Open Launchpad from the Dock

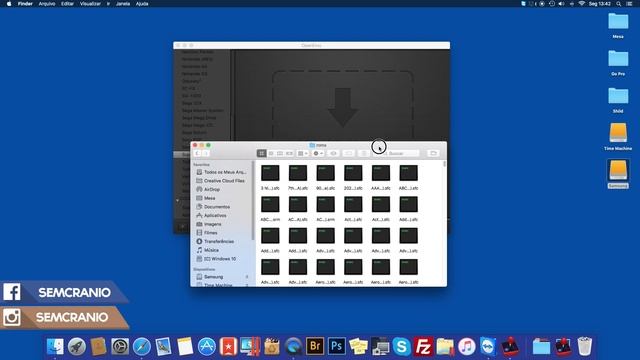click(x=77, y=347)
